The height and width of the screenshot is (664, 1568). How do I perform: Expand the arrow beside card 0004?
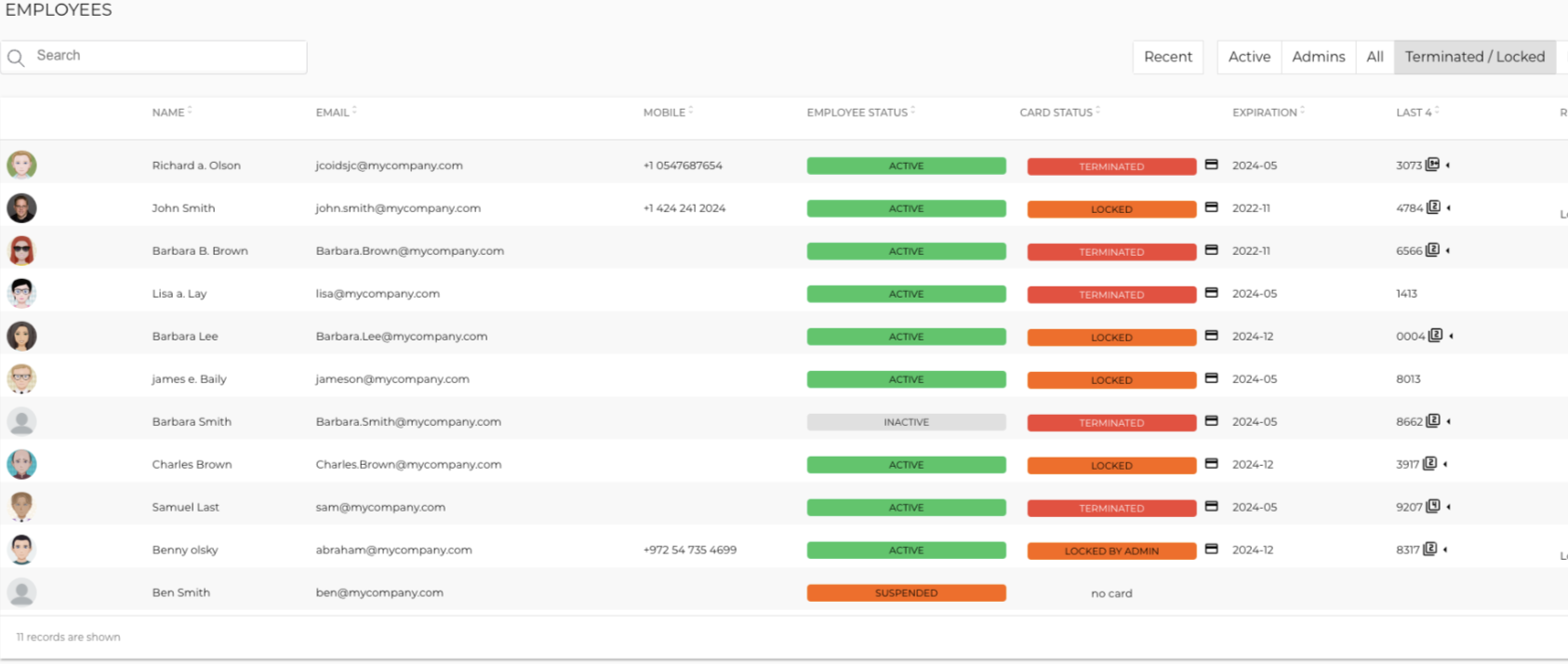pos(1451,336)
